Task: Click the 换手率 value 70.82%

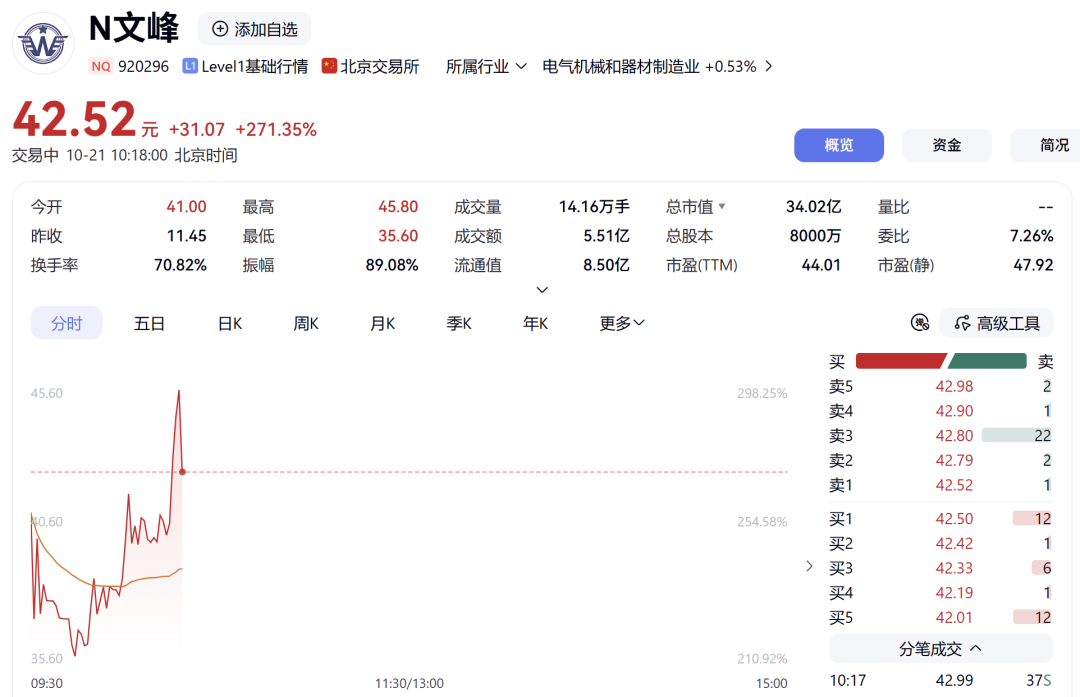Action: (x=180, y=265)
